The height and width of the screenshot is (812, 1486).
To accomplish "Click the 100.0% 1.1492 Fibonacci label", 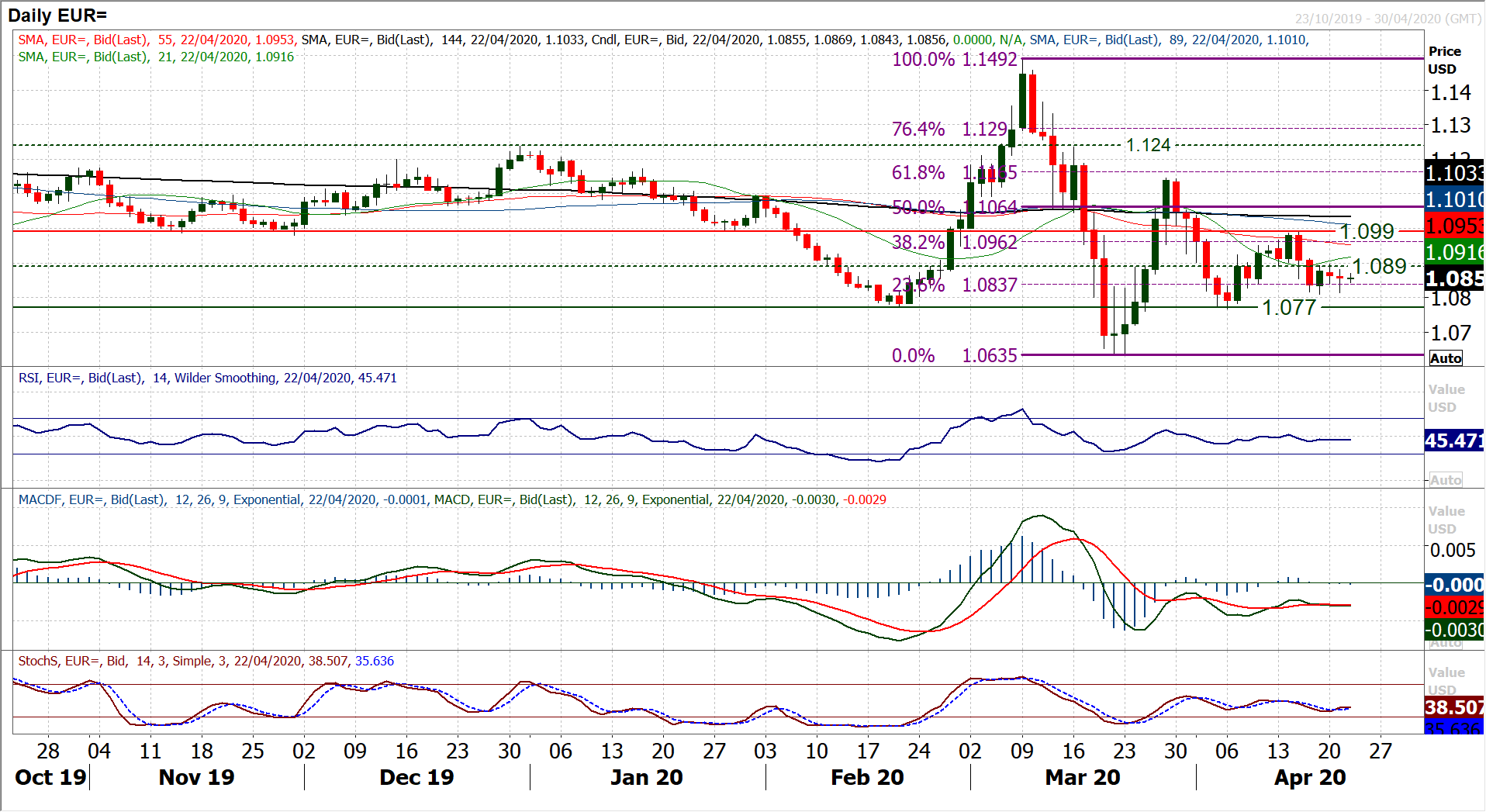I will (954, 60).
